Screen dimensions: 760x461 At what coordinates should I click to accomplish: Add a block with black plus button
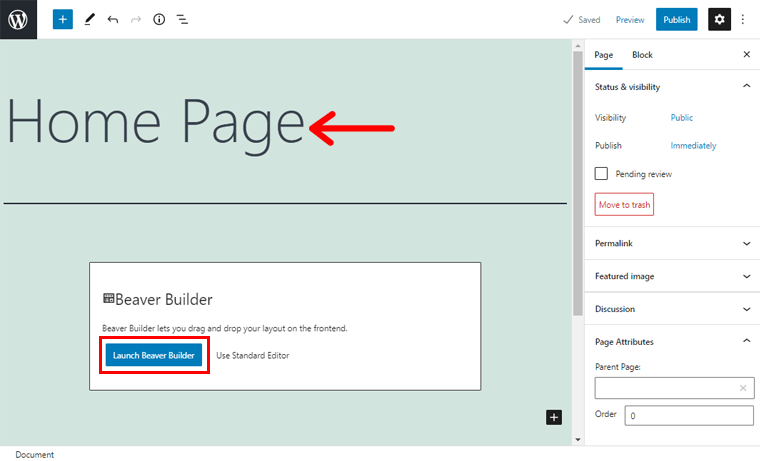(554, 417)
